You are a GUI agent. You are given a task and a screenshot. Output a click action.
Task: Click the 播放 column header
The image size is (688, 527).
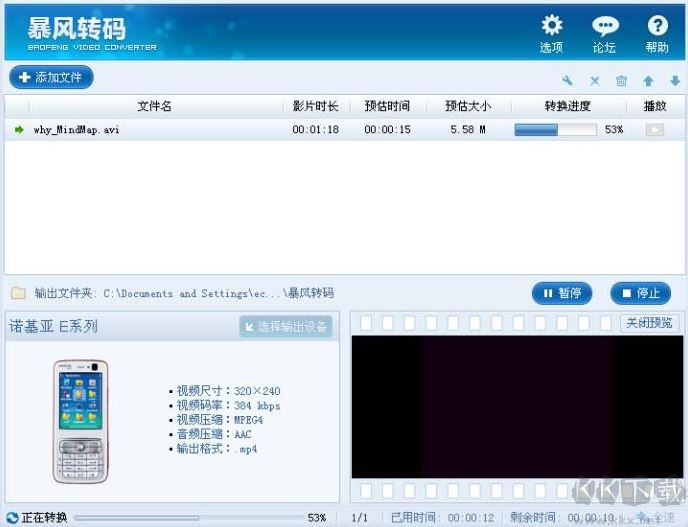coord(655,106)
